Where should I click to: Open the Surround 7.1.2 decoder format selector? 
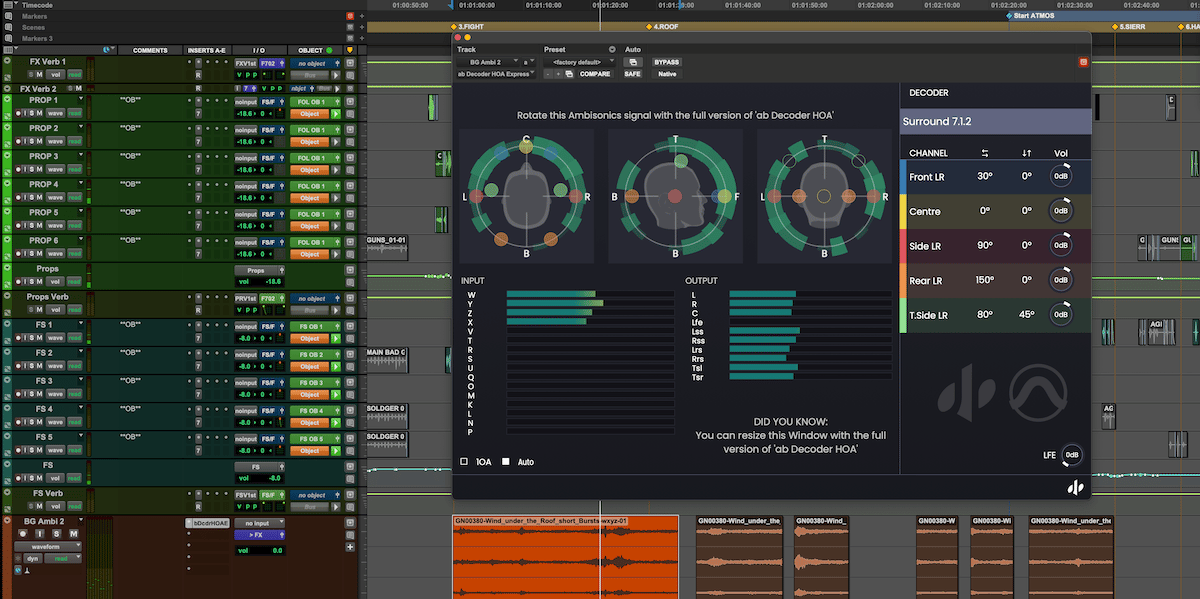(995, 122)
